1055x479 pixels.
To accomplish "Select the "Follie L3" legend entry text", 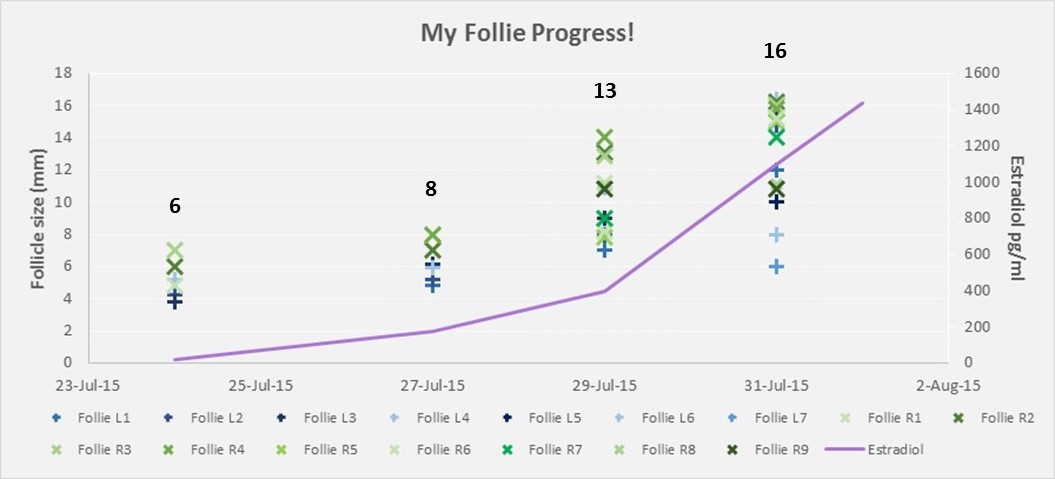I will 332,418.
